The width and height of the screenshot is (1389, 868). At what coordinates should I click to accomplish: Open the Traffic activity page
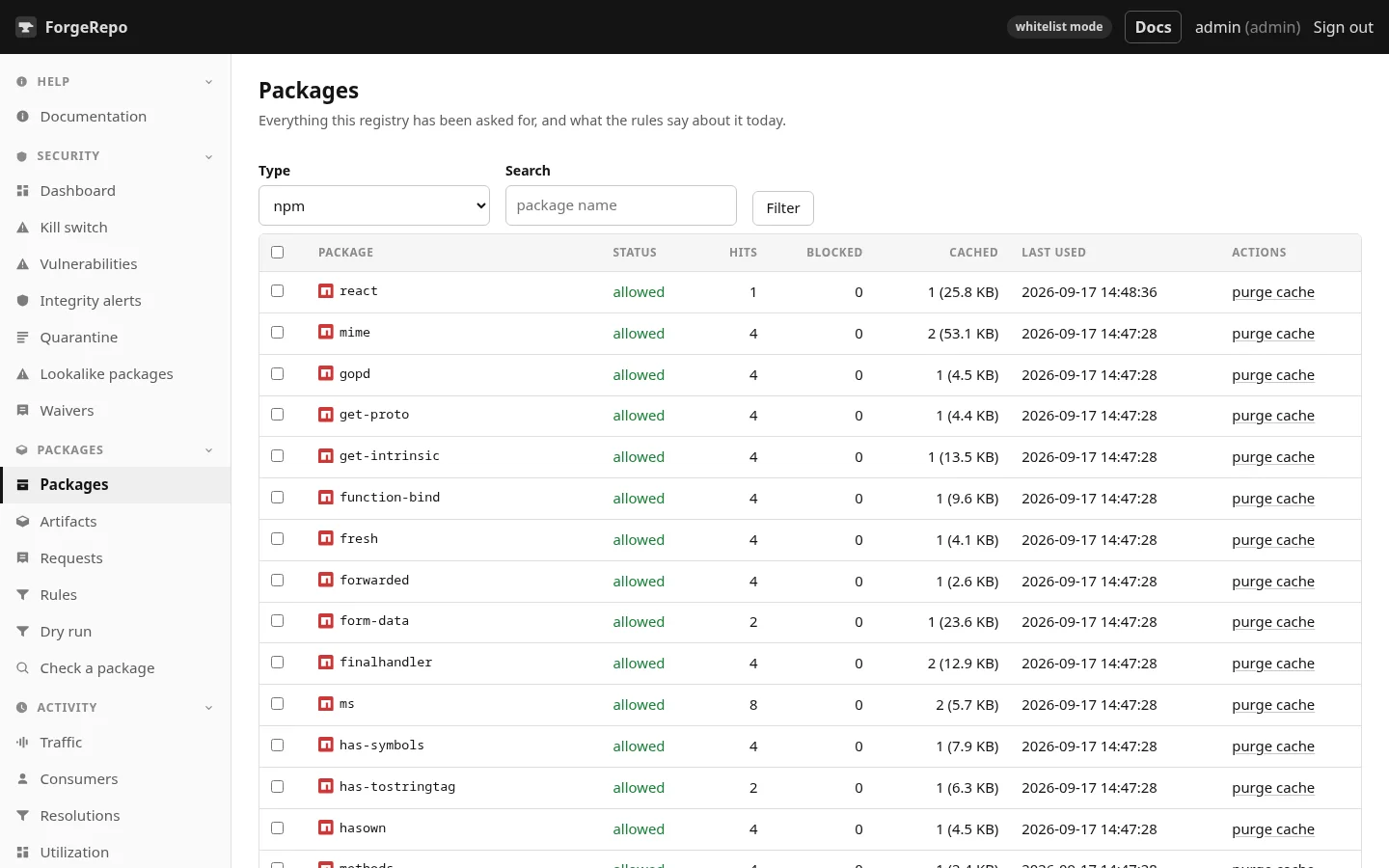point(116,743)
